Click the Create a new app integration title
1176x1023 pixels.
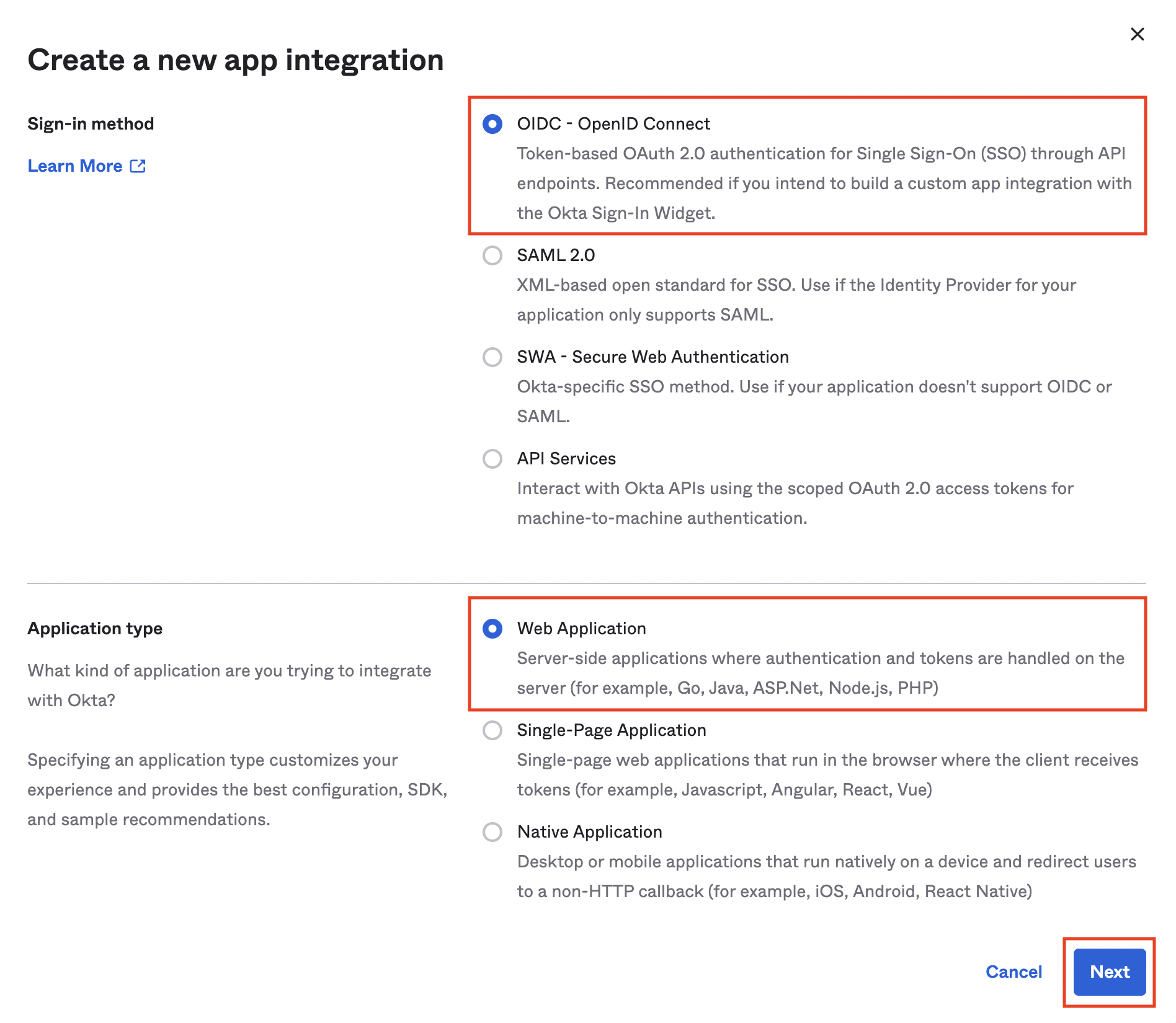[236, 60]
